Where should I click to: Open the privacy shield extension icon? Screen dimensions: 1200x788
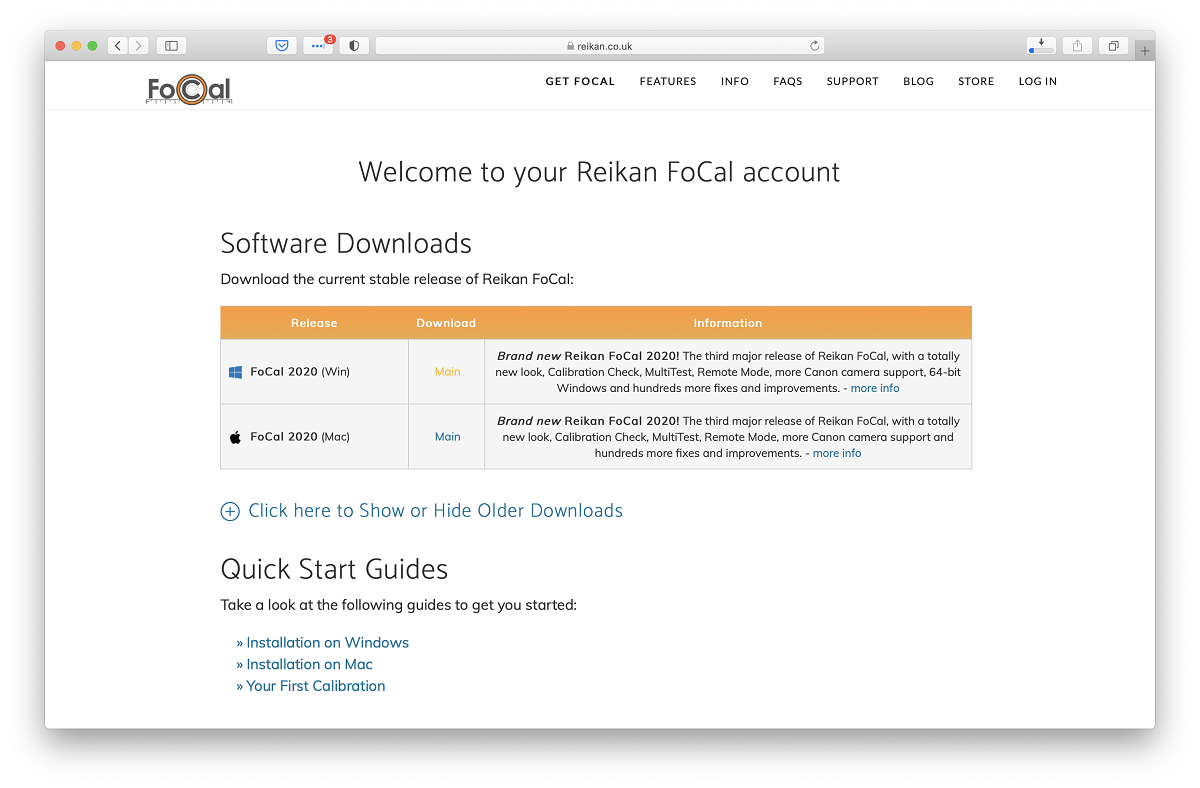(354, 46)
